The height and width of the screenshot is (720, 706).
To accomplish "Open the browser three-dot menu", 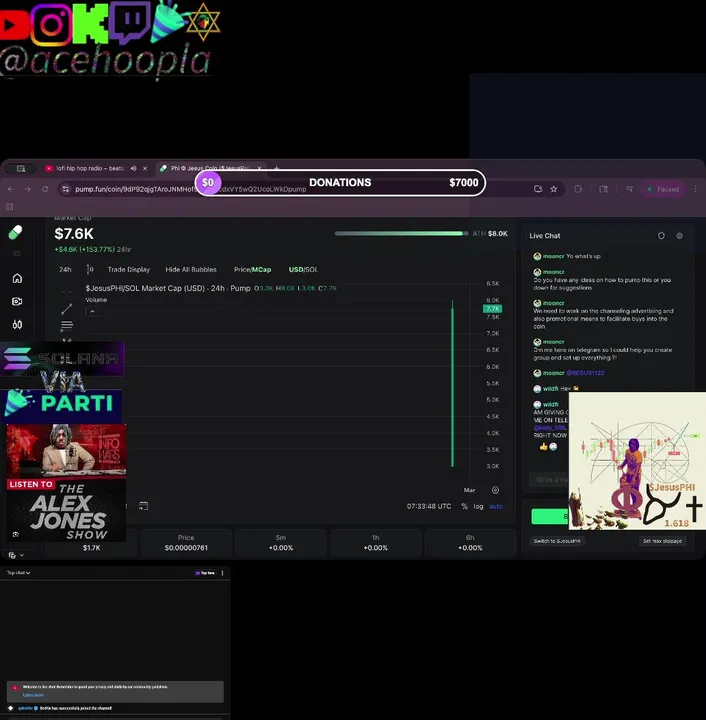I will tap(695, 189).
